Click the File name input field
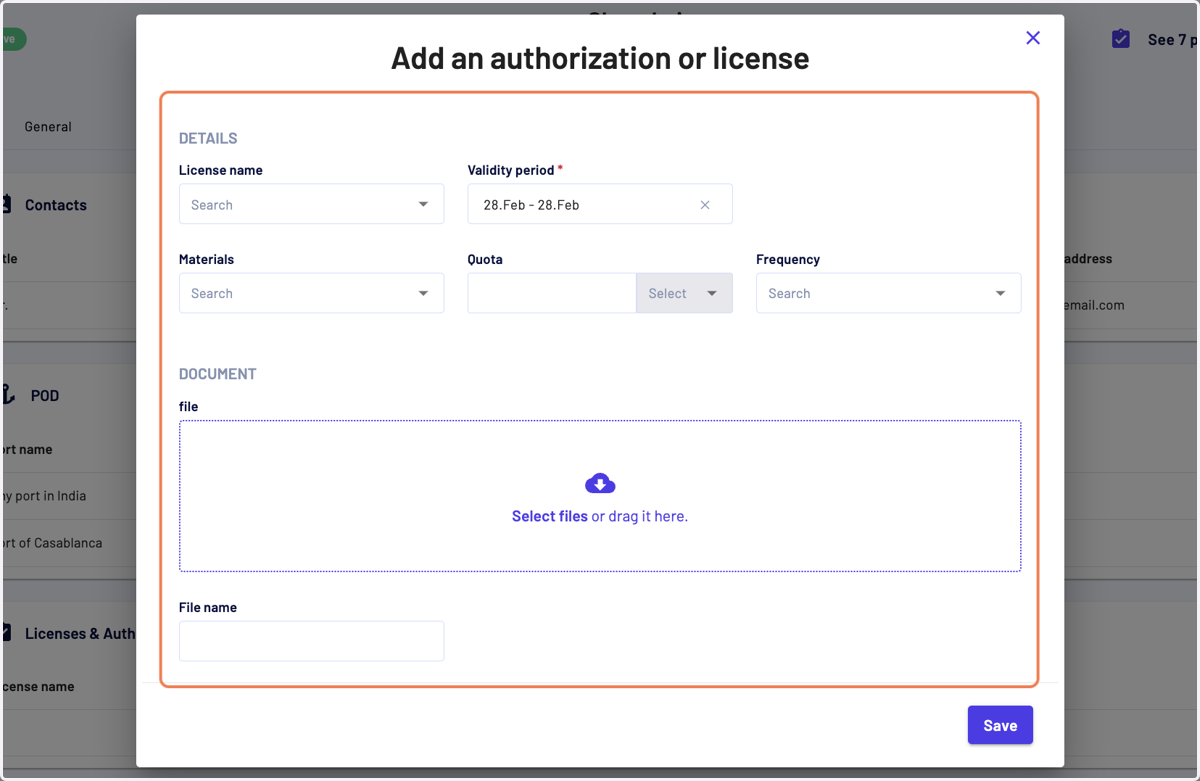 click(x=311, y=641)
